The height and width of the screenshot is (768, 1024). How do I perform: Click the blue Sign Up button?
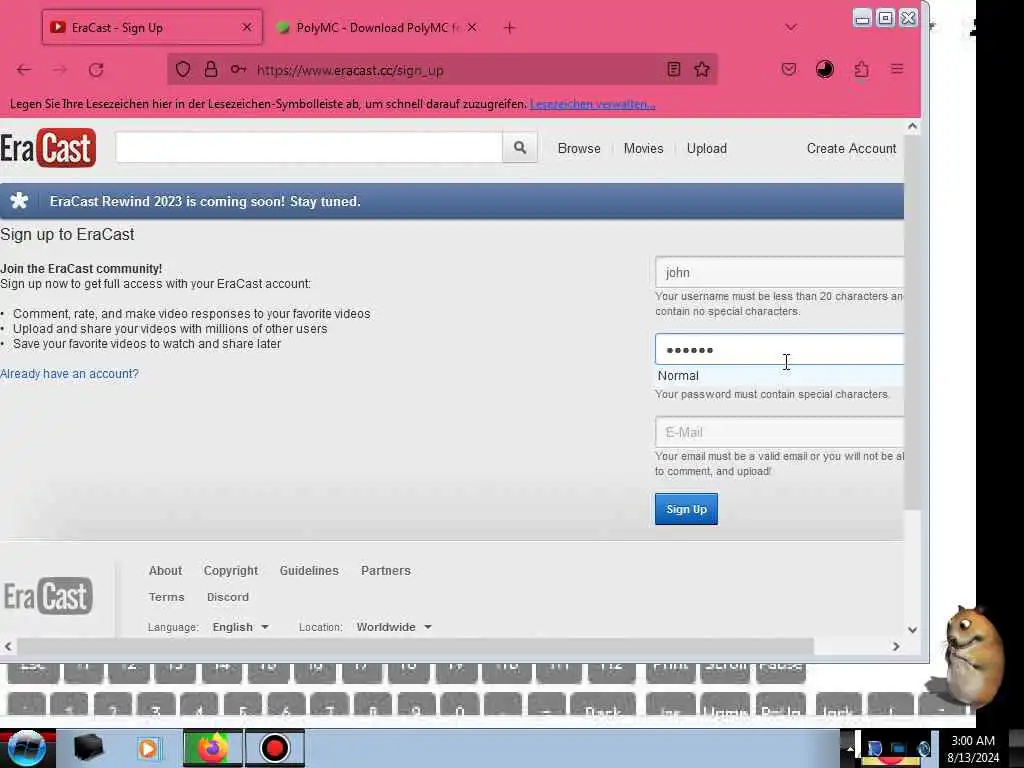686,509
